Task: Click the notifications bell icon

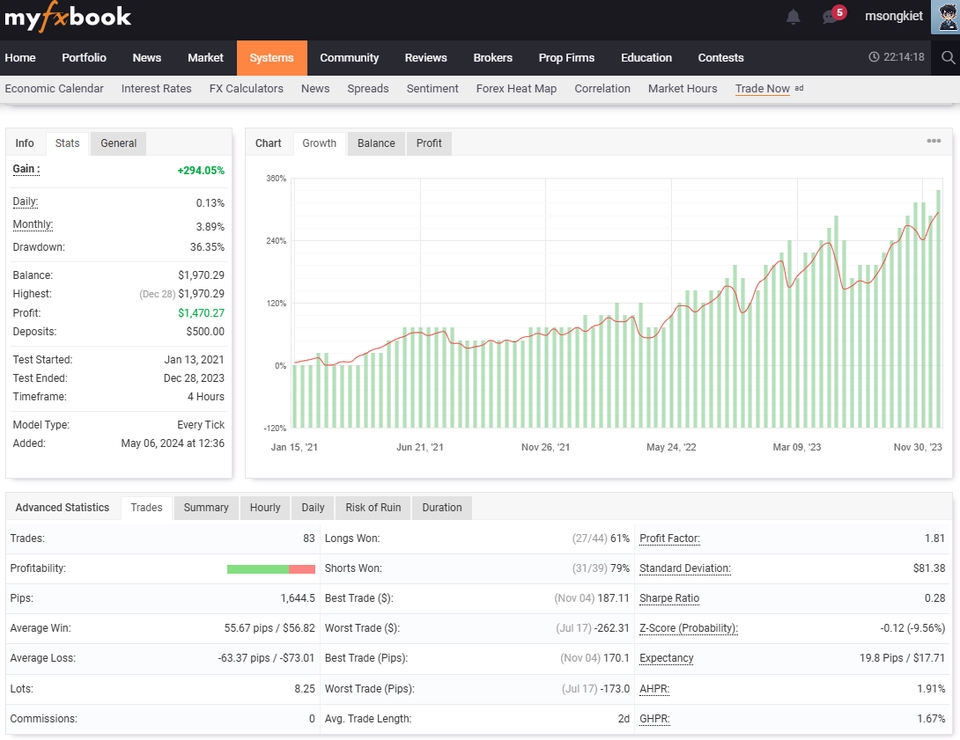Action: coord(793,17)
